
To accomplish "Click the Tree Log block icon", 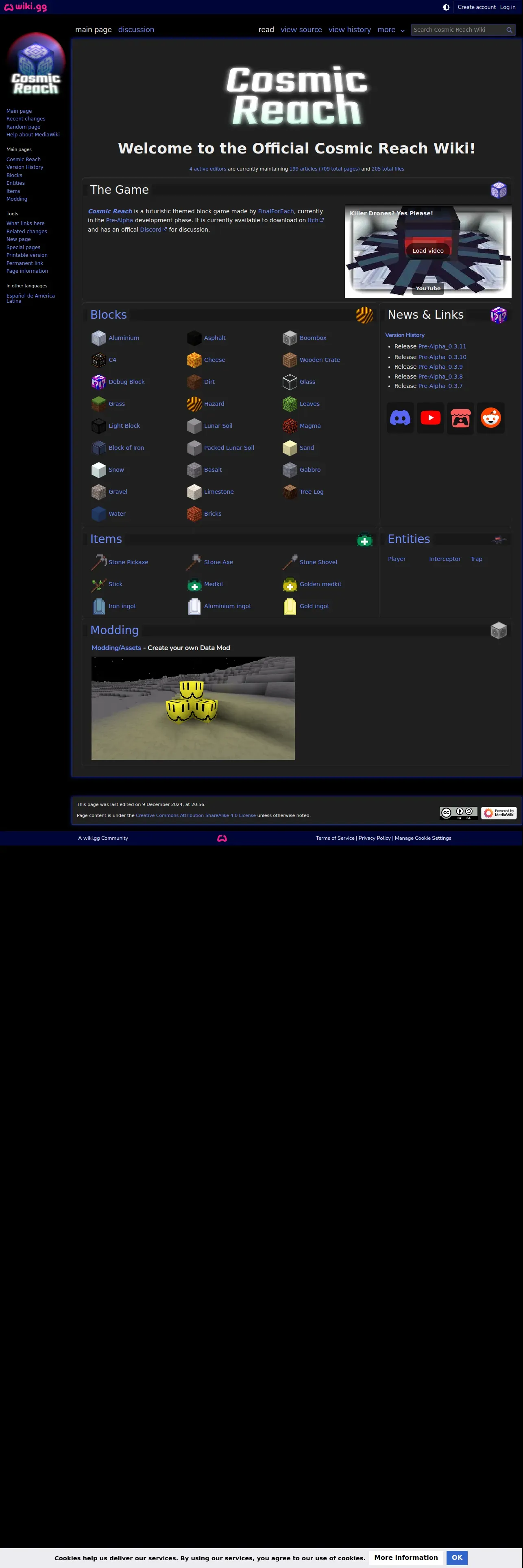I will [290, 492].
